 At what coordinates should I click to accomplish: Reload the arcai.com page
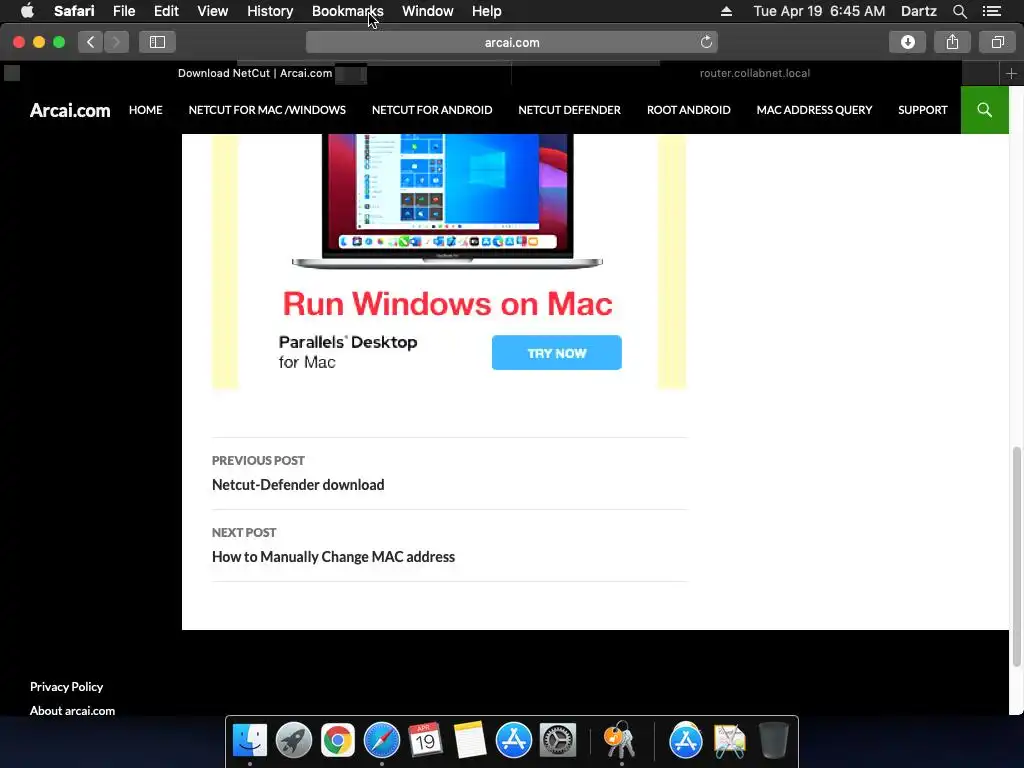(706, 42)
